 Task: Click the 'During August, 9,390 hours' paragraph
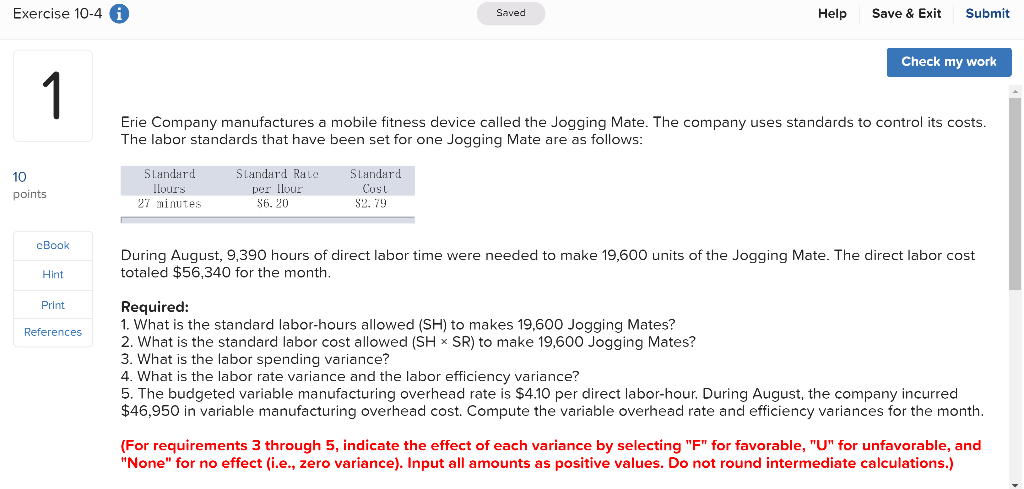[548, 264]
